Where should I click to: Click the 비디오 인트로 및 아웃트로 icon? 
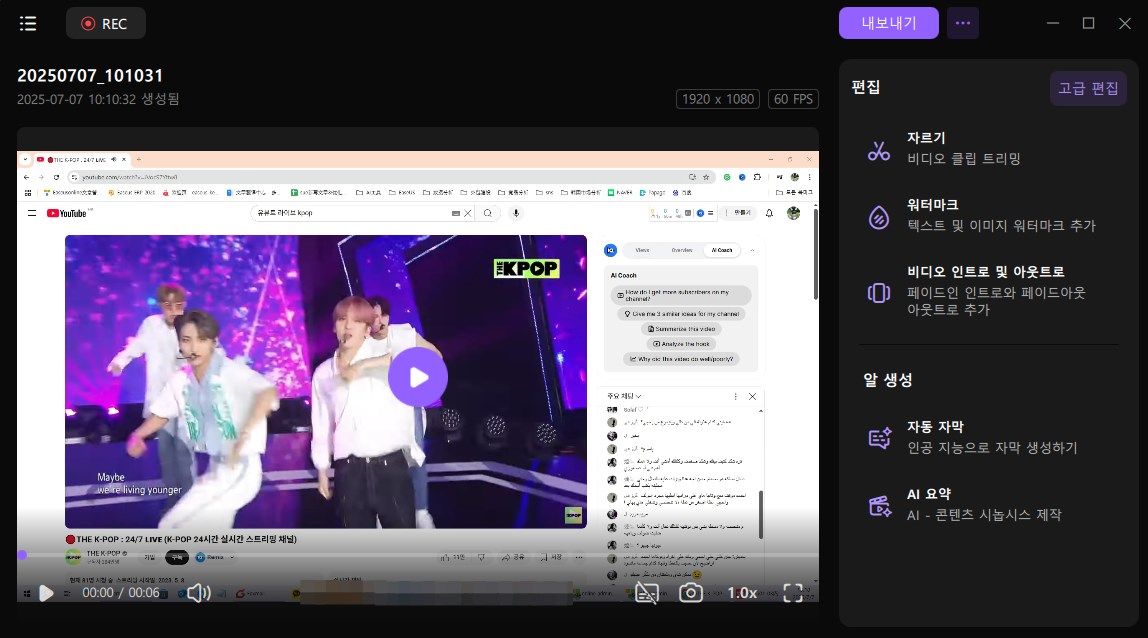click(x=879, y=292)
